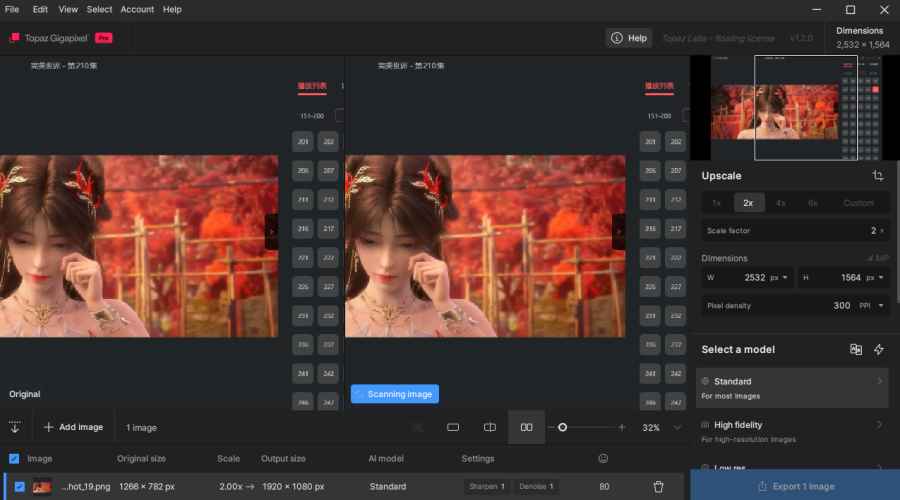Click the Add image button
This screenshot has height=500, width=900.
coord(73,427)
